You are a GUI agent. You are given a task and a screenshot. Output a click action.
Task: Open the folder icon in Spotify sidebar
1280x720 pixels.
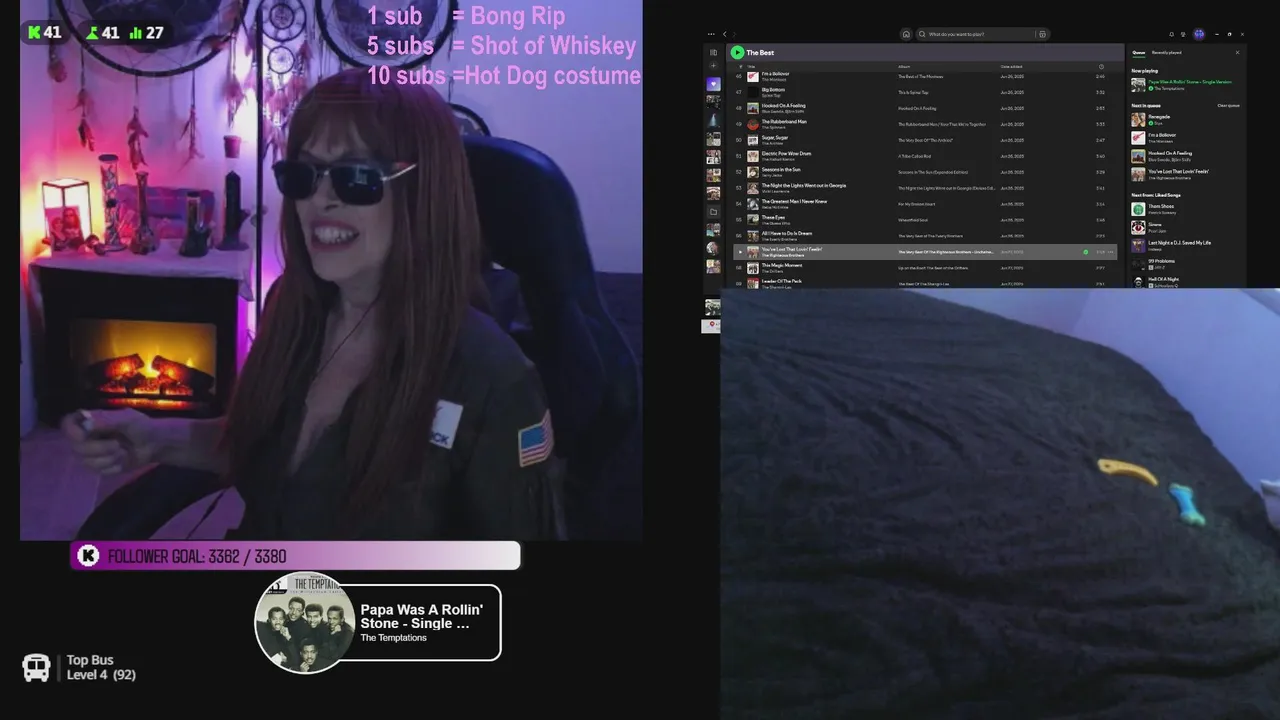(713, 212)
